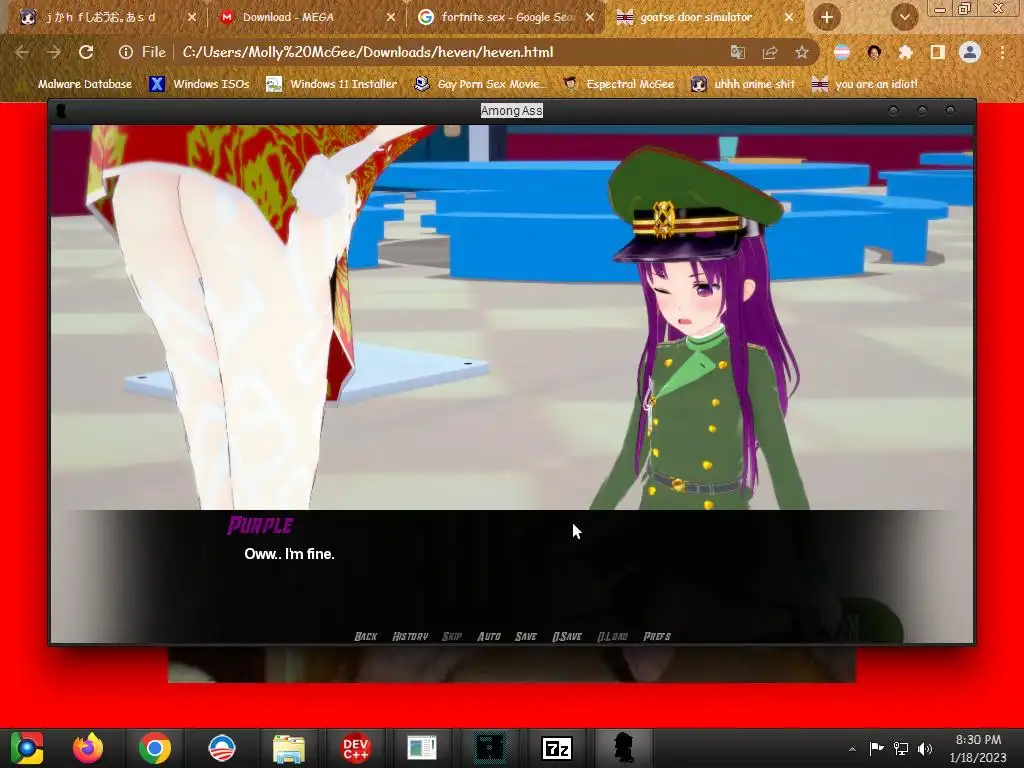1024x768 pixels.
Task: Open the volume speaker tray icon
Action: (x=925, y=748)
